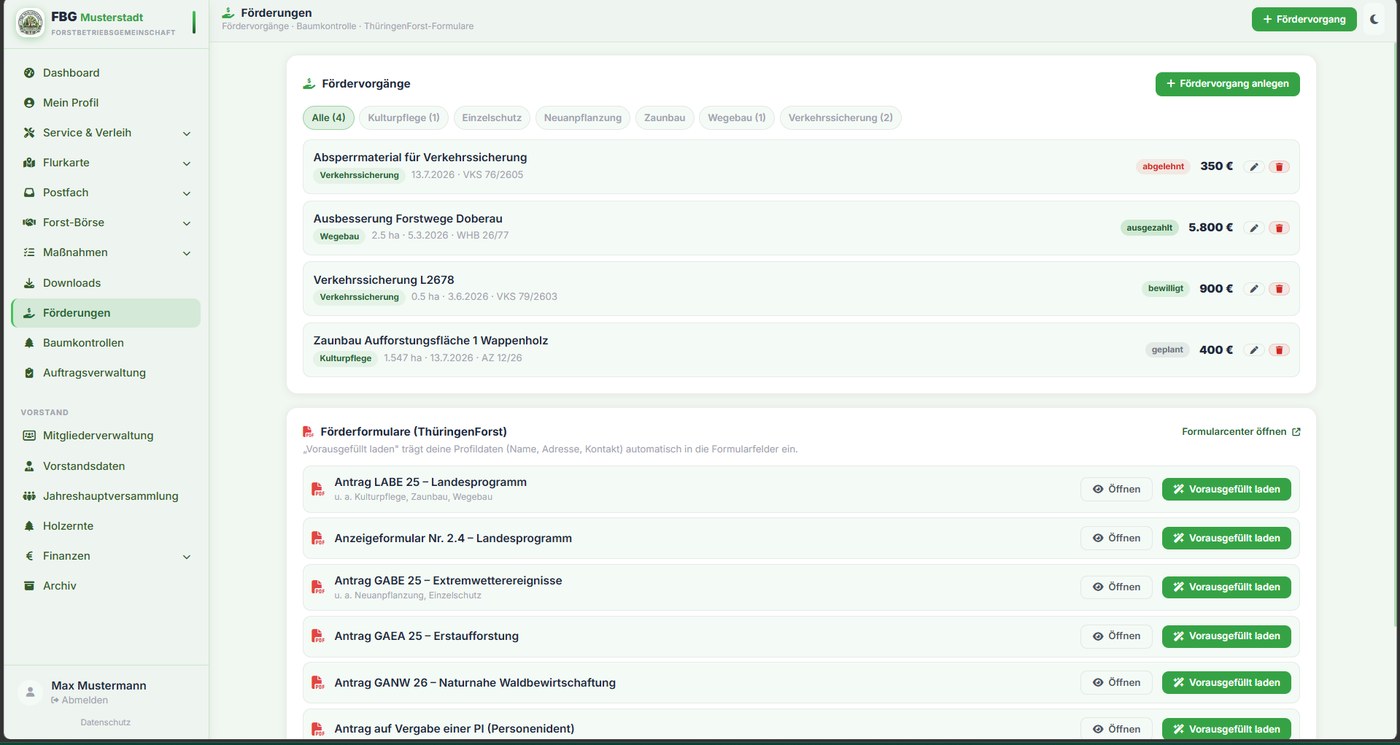This screenshot has height=745, width=1400.
Task: Open Jahreshauptversammlung in the sidebar
Action: coord(105,496)
